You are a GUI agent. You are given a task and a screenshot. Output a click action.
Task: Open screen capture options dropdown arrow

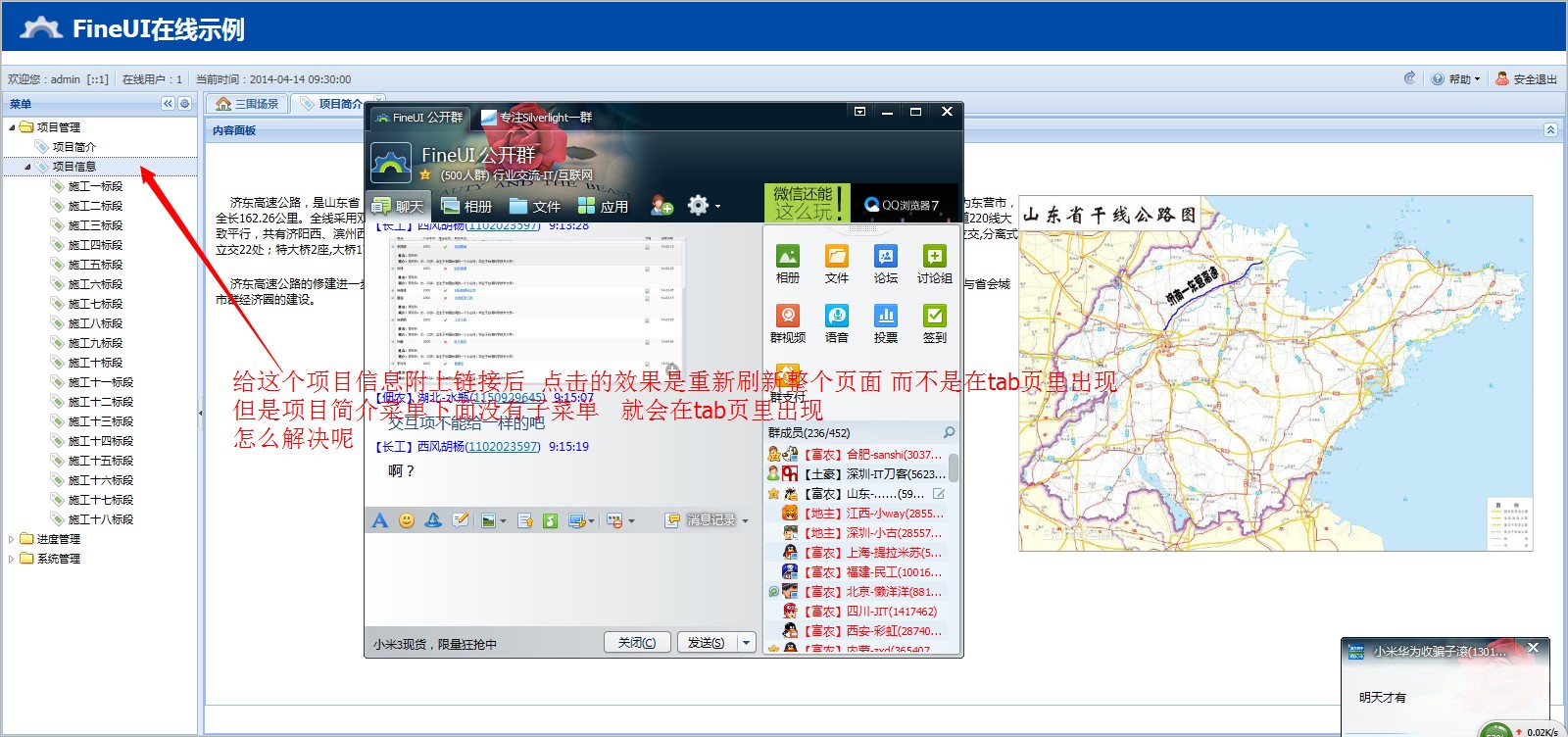point(592,521)
